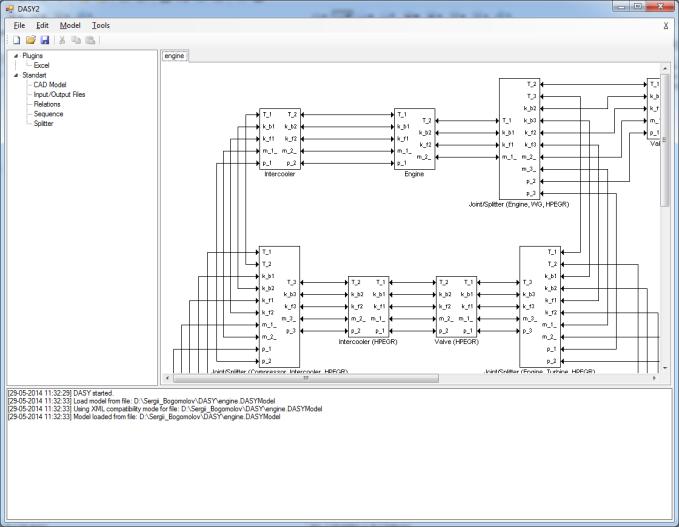The width and height of the screenshot is (679, 527).
Task: Click the Open folder toolbar icon
Action: 30,40
